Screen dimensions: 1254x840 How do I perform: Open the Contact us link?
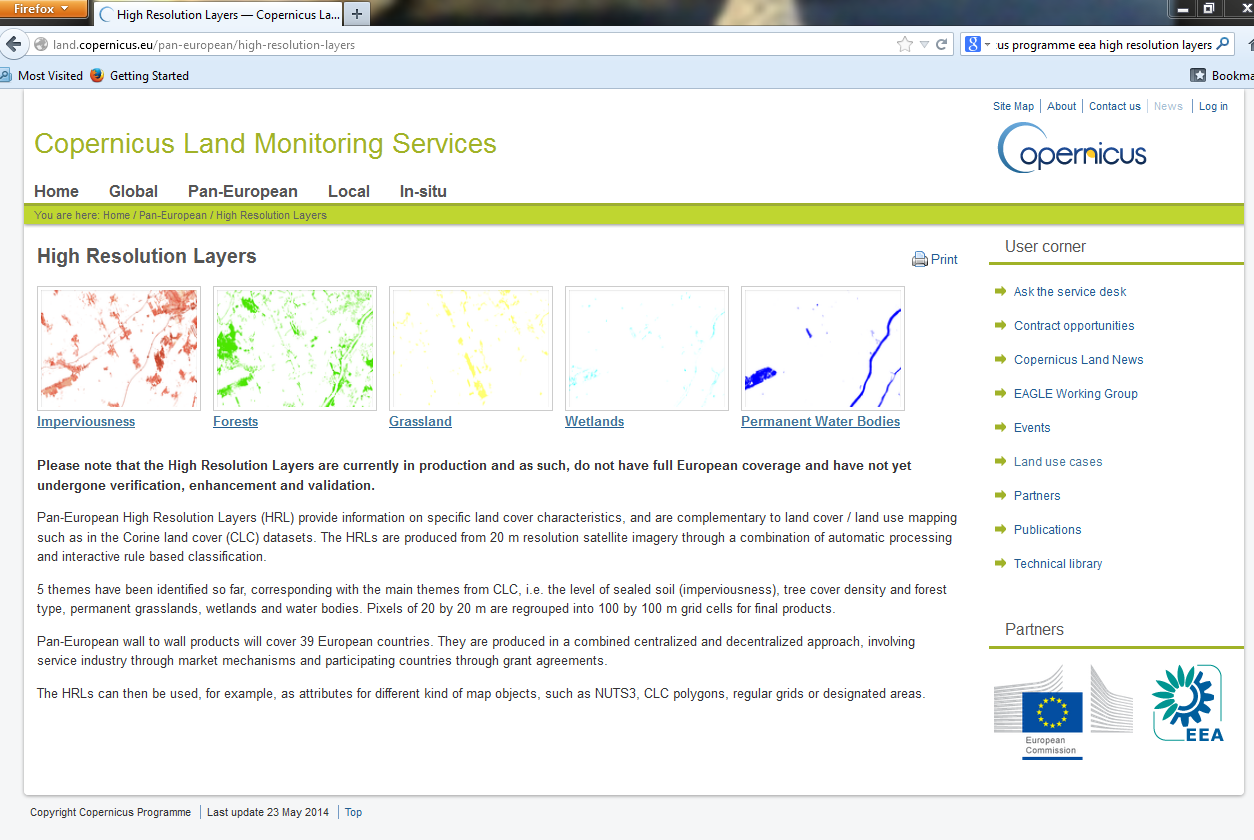pyautogui.click(x=1115, y=106)
